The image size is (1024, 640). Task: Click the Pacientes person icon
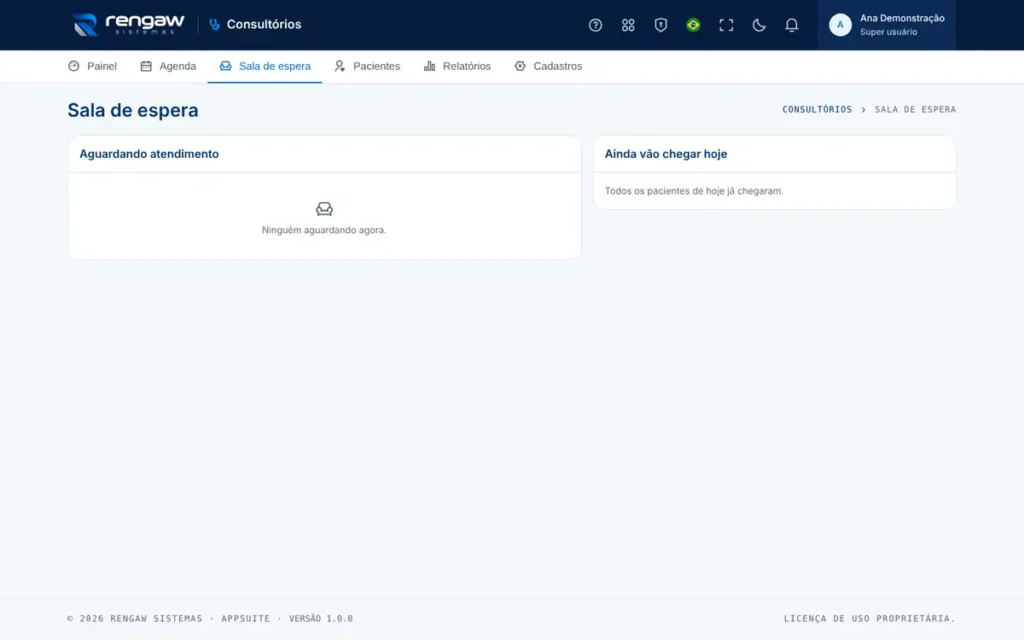pyautogui.click(x=340, y=66)
